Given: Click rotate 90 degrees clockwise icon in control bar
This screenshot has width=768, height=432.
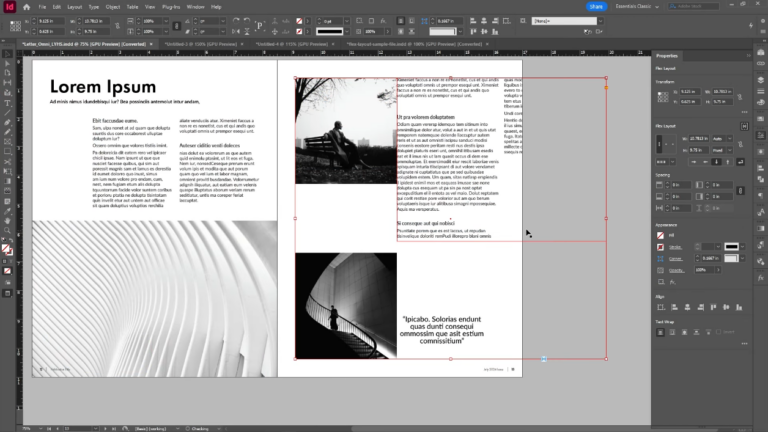Looking at the screenshot, I should pyautogui.click(x=236, y=21).
